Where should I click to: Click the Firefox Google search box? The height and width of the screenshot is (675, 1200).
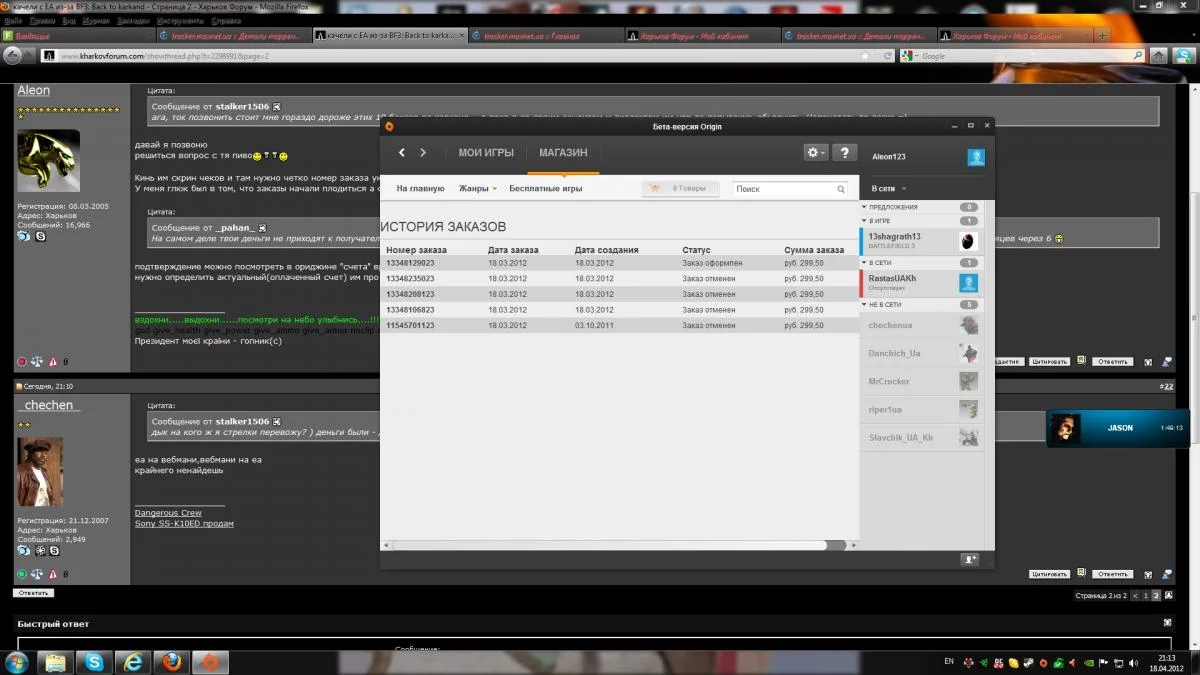coord(1020,56)
